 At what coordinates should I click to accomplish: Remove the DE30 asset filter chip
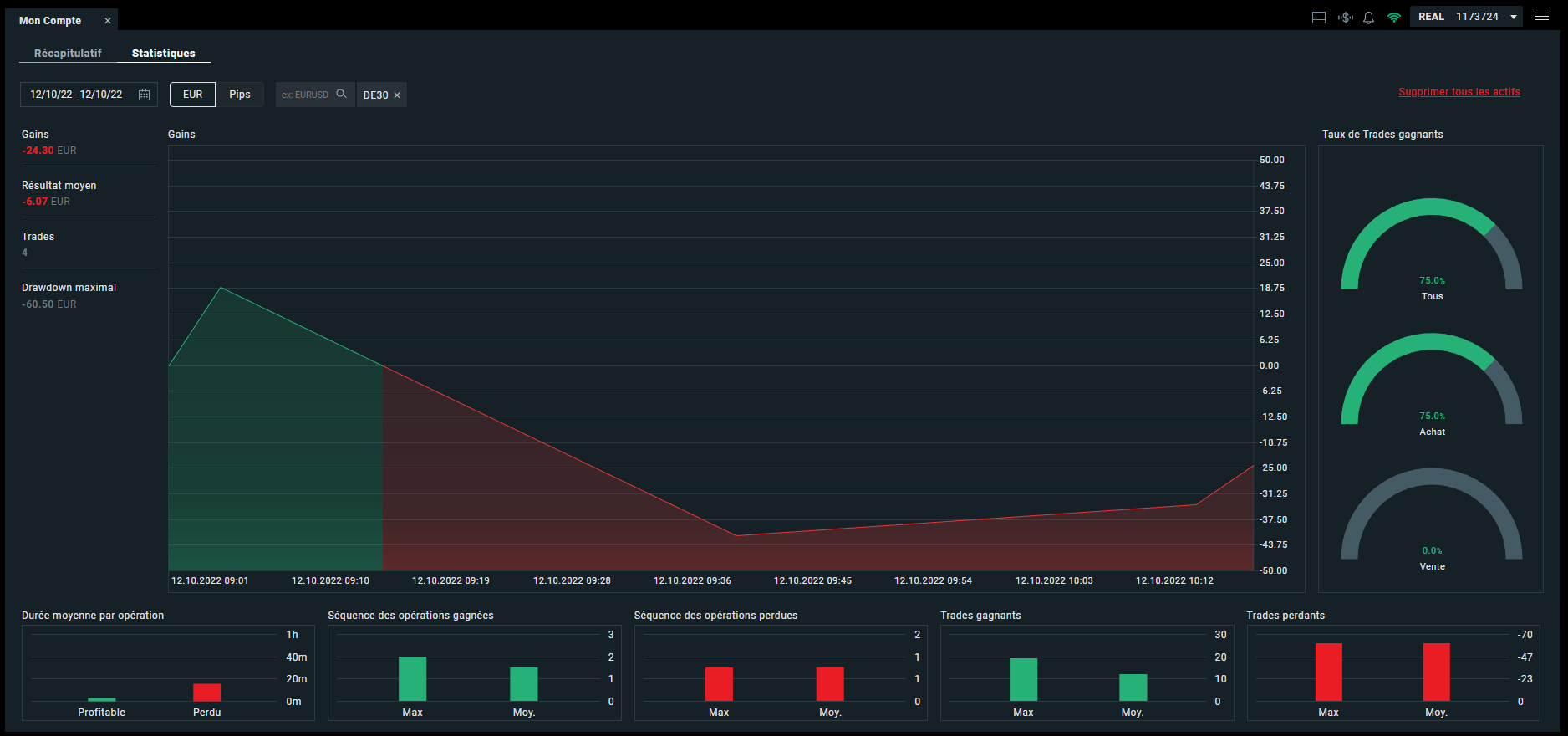397,95
